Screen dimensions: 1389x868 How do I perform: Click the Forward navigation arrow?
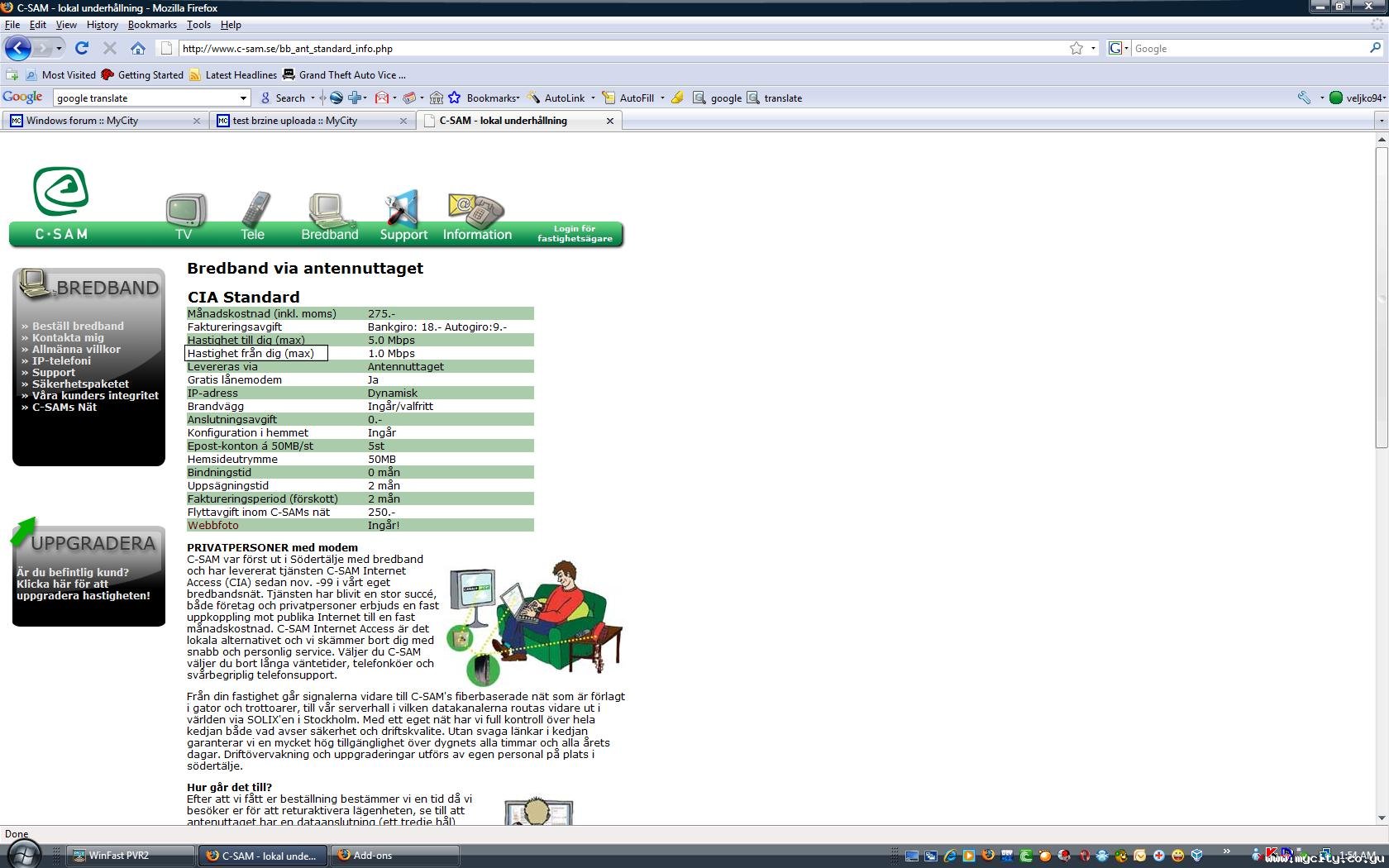44,48
